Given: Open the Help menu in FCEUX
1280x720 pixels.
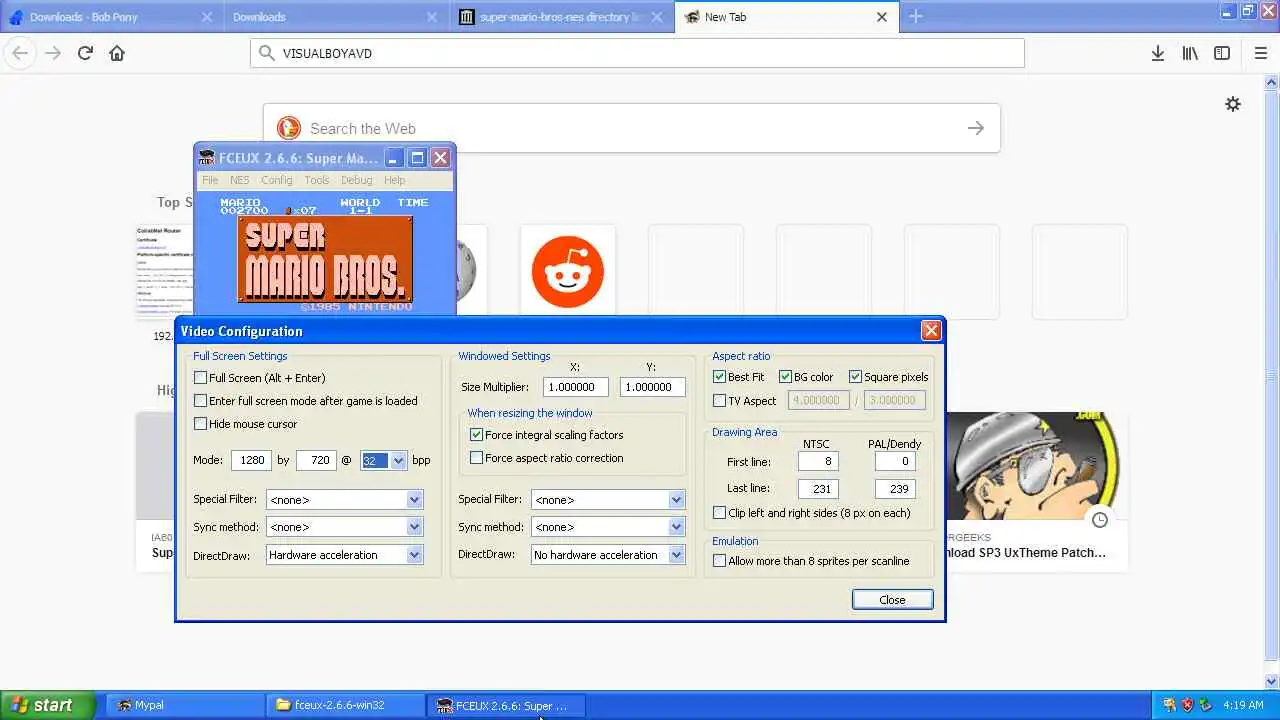Looking at the screenshot, I should tap(395, 180).
